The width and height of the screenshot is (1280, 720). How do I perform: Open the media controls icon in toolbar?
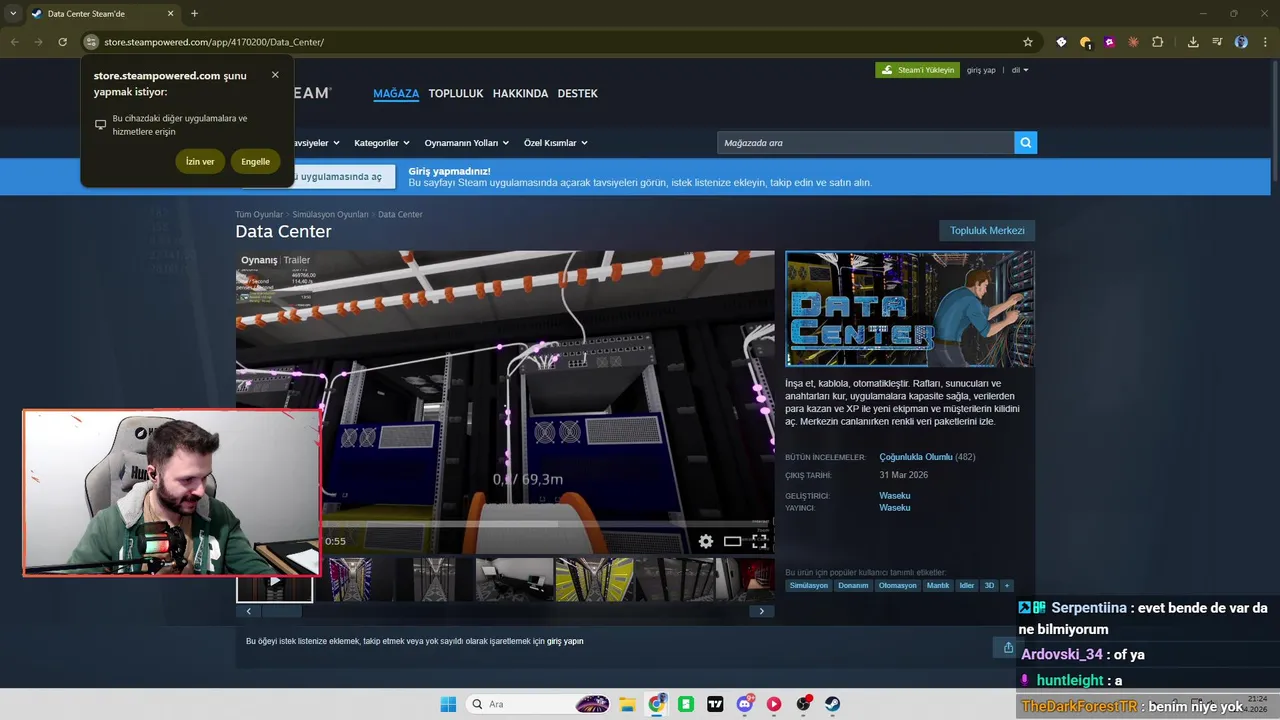[x=1217, y=42]
